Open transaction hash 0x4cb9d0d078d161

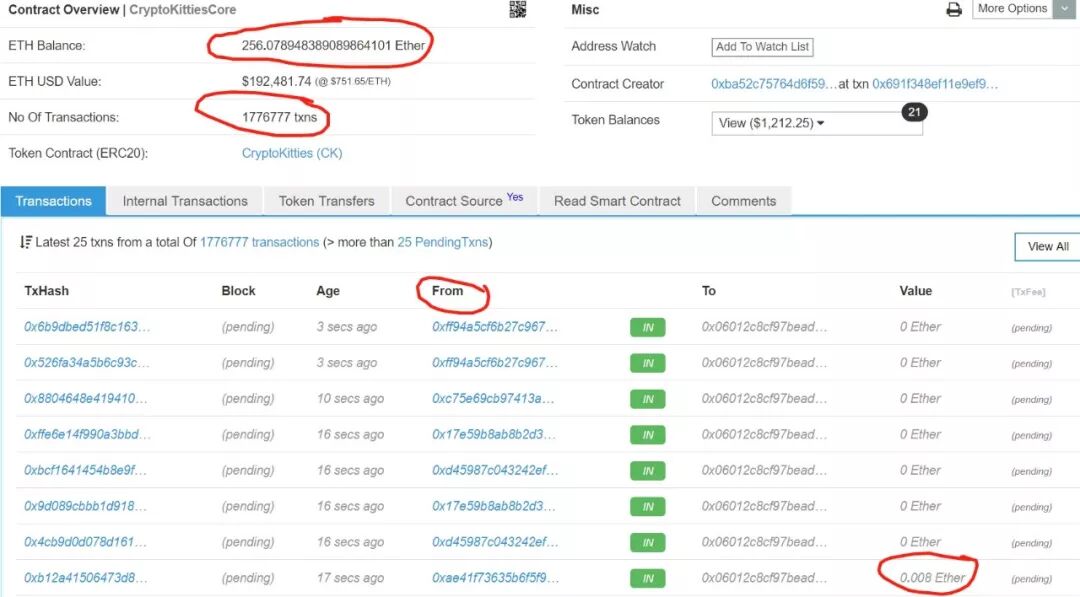pos(85,542)
